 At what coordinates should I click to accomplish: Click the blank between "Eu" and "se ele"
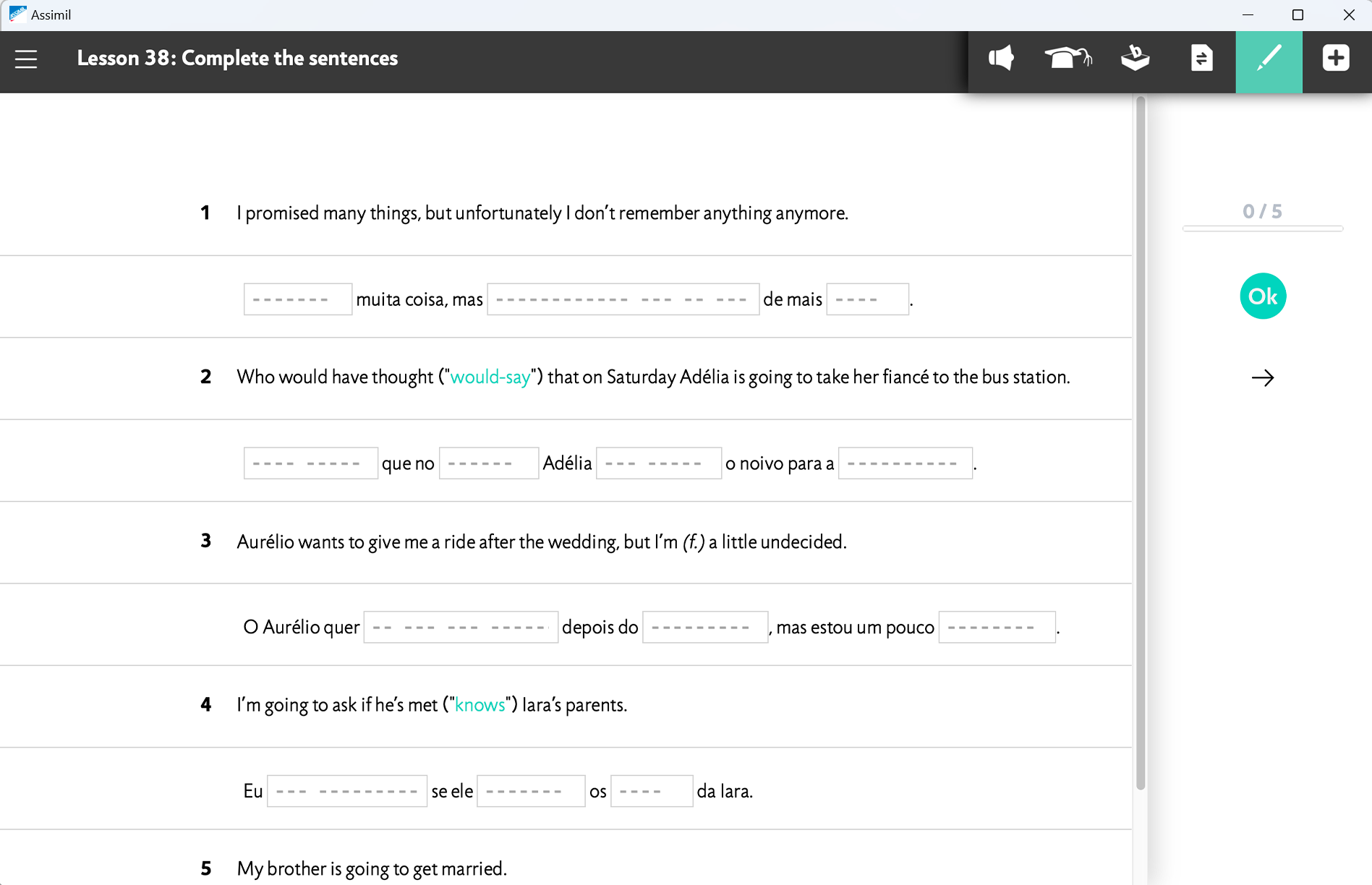pos(346,792)
